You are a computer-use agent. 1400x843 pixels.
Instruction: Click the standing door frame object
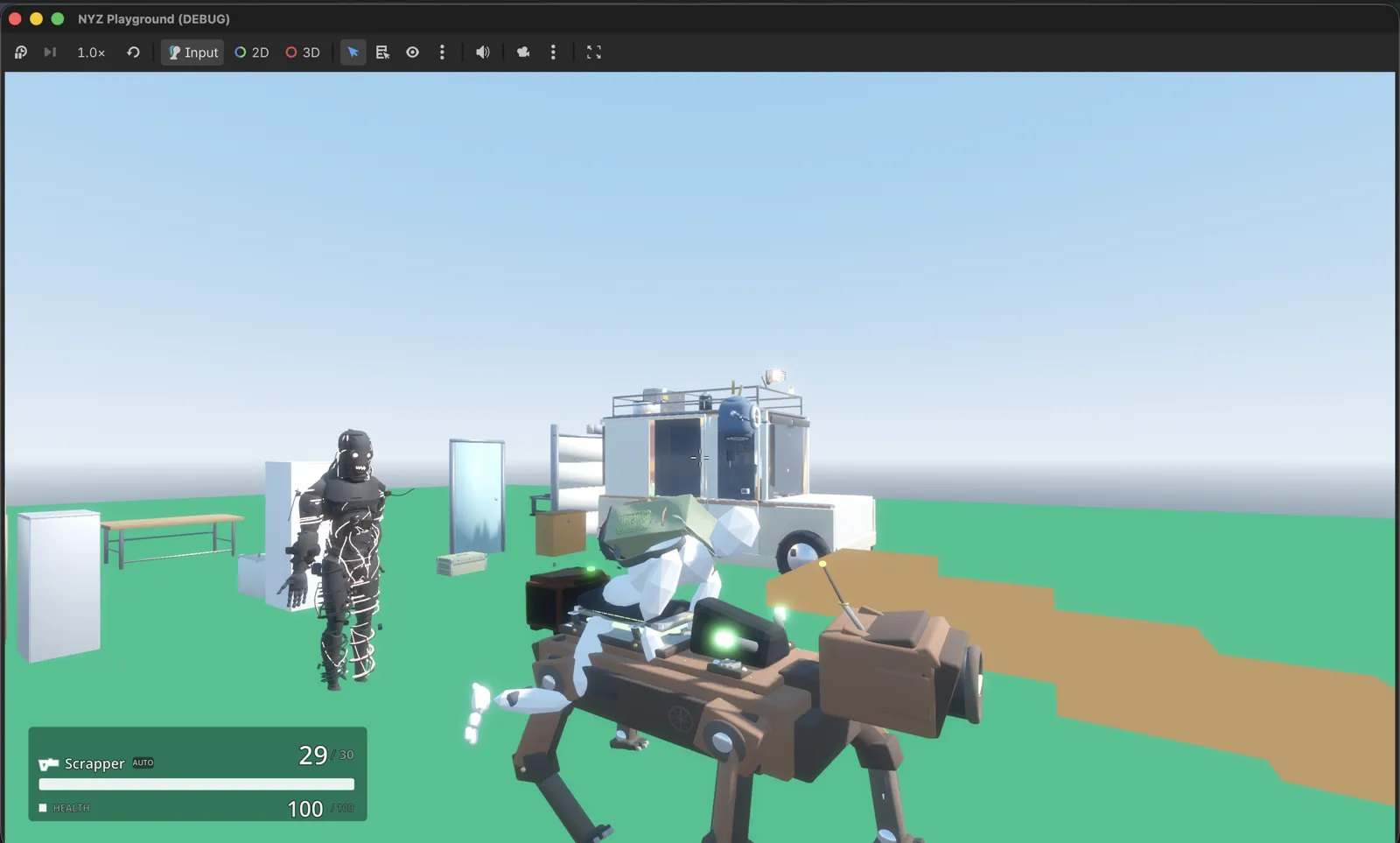pyautogui.click(x=477, y=496)
